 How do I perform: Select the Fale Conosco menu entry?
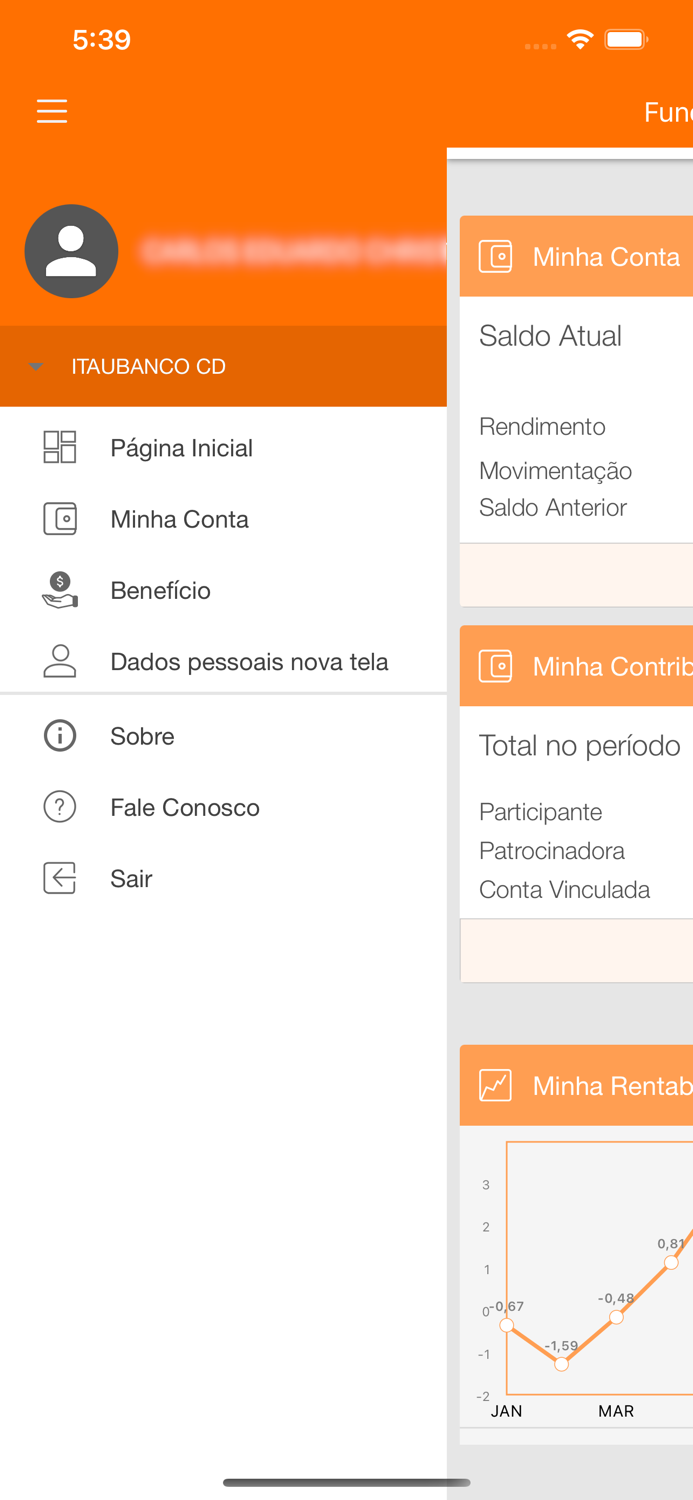(185, 807)
